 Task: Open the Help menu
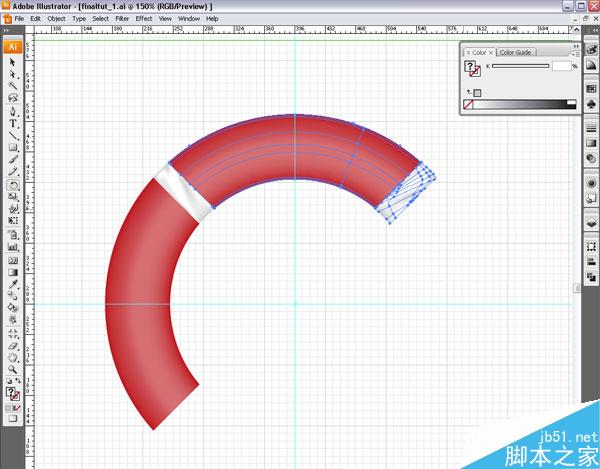pyautogui.click(x=212, y=18)
